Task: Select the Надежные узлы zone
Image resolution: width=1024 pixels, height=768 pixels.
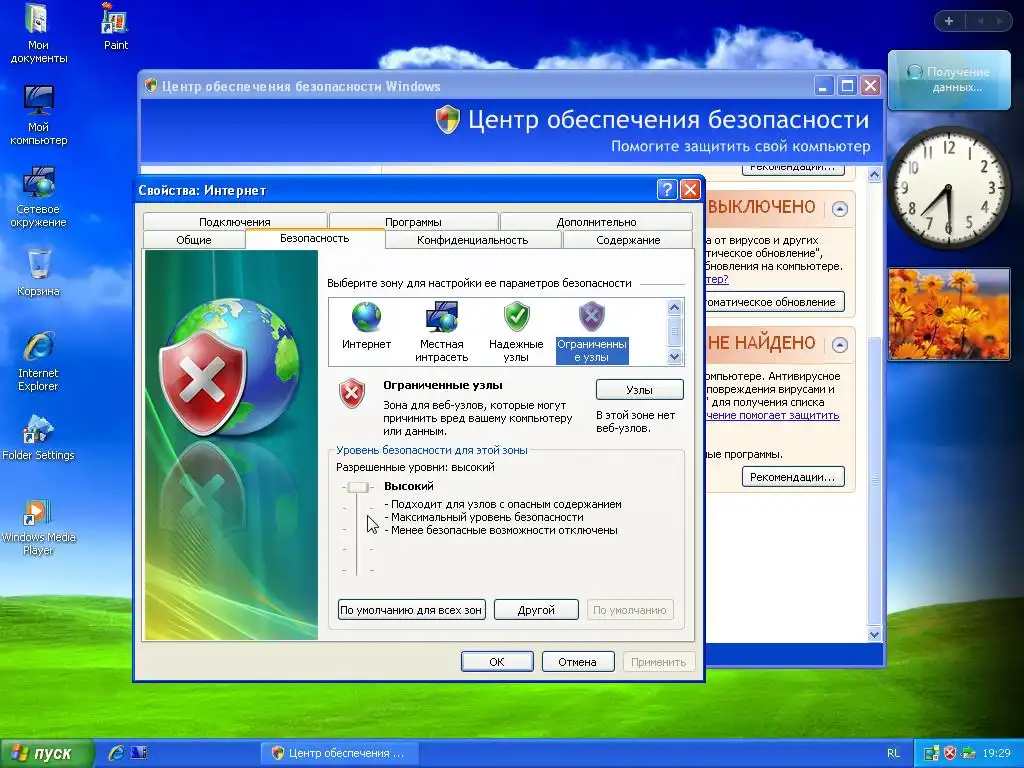Action: coord(516,332)
